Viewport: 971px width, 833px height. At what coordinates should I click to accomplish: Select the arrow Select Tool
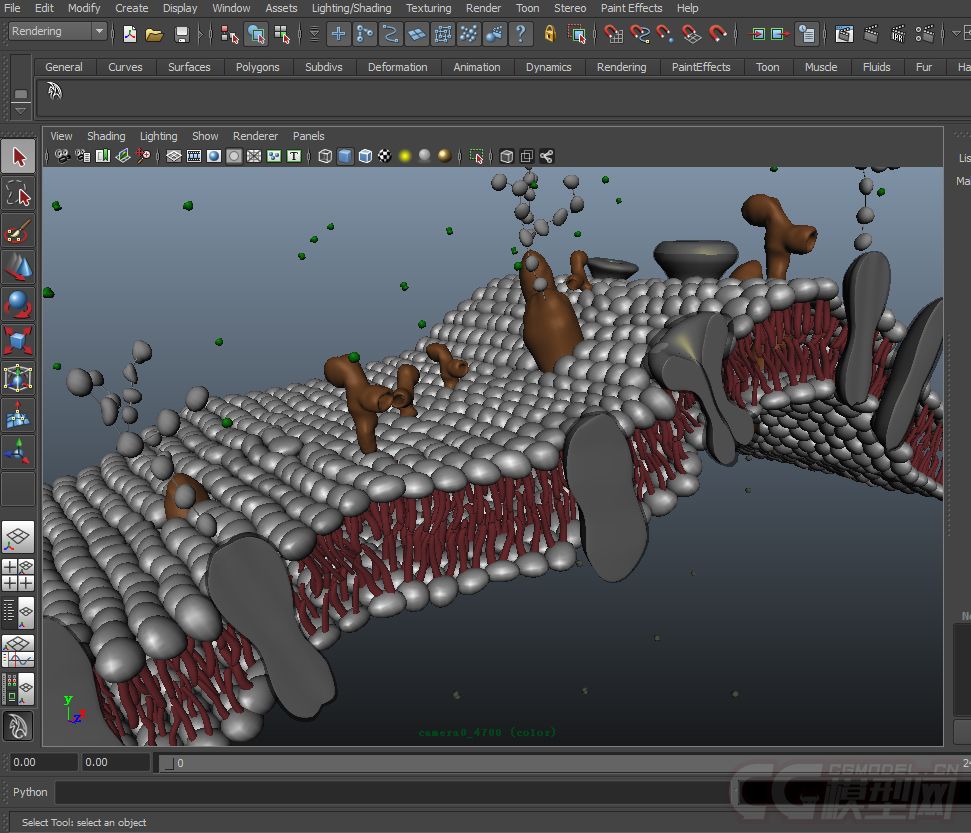pos(19,157)
